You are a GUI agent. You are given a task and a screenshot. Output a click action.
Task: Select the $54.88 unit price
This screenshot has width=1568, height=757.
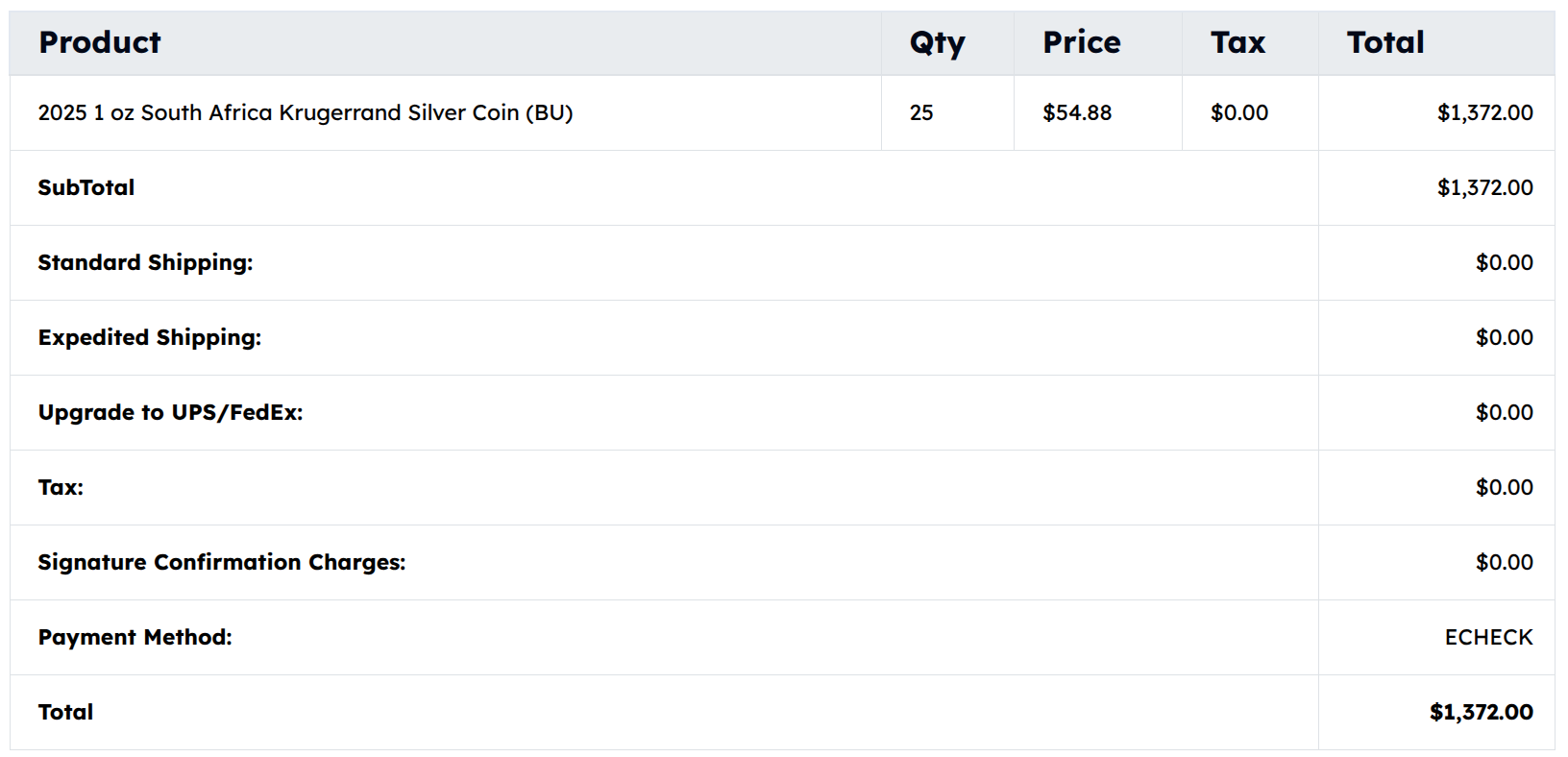(x=1077, y=112)
